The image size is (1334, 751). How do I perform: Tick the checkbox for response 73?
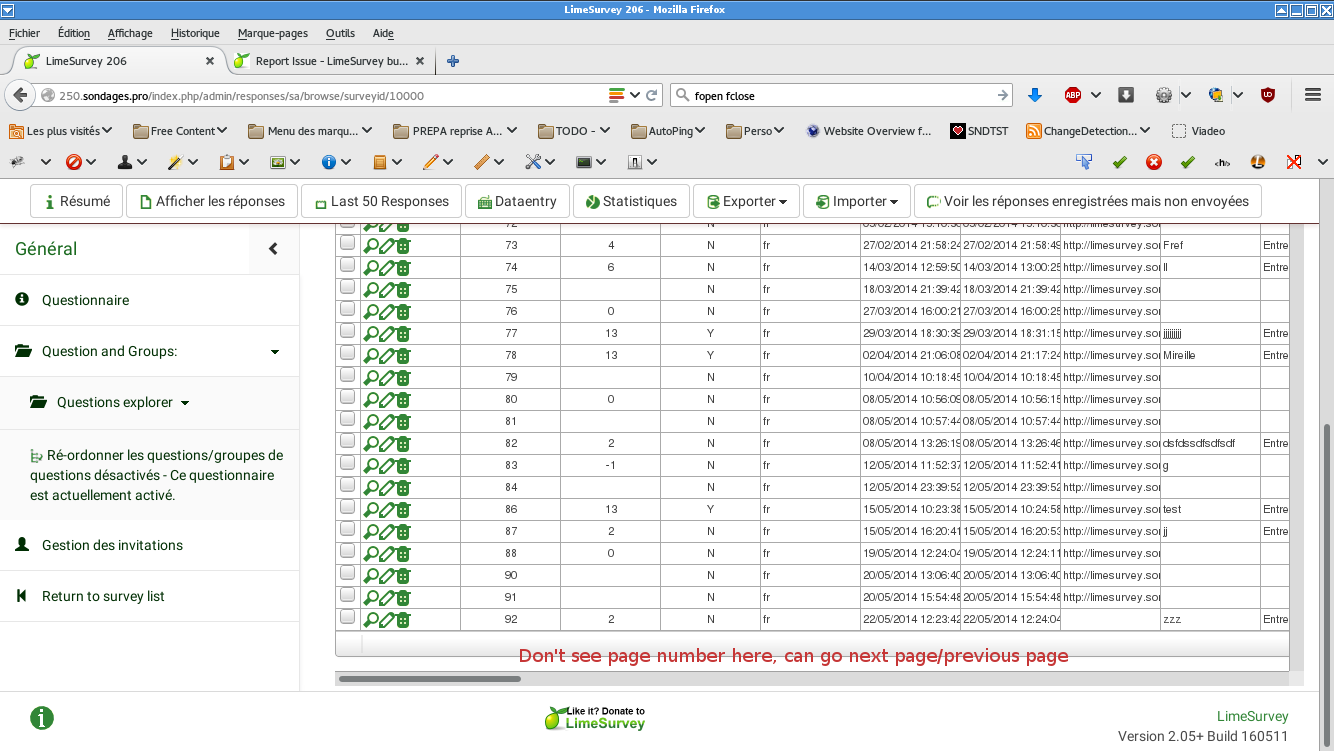[347, 243]
